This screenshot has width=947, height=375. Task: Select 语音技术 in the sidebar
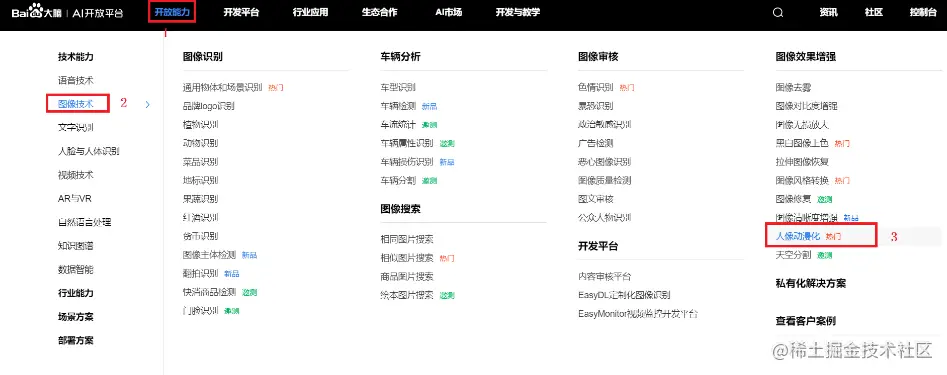point(75,80)
